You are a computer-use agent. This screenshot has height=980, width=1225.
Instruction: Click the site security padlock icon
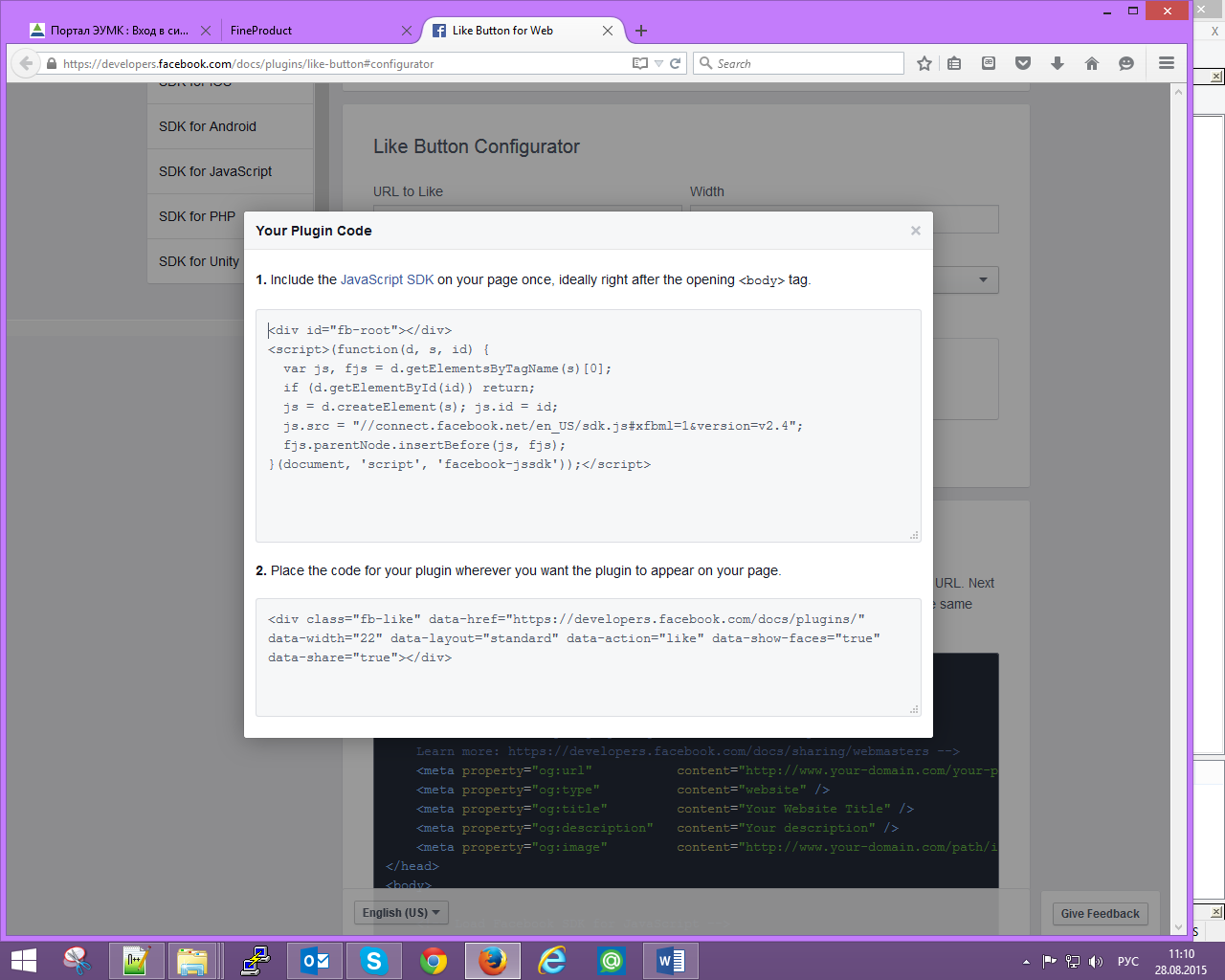click(52, 64)
